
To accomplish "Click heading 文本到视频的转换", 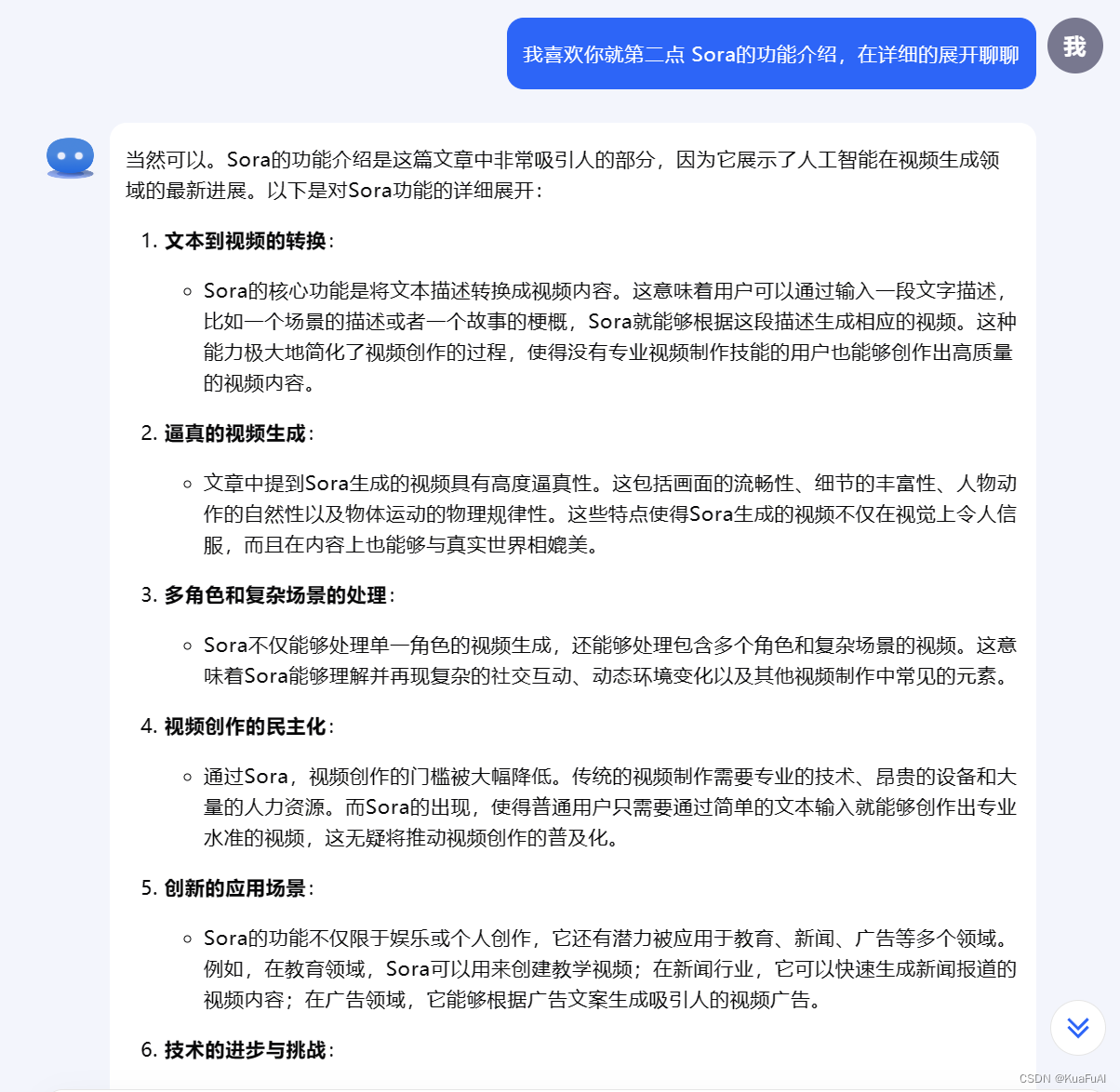I will click(246, 241).
